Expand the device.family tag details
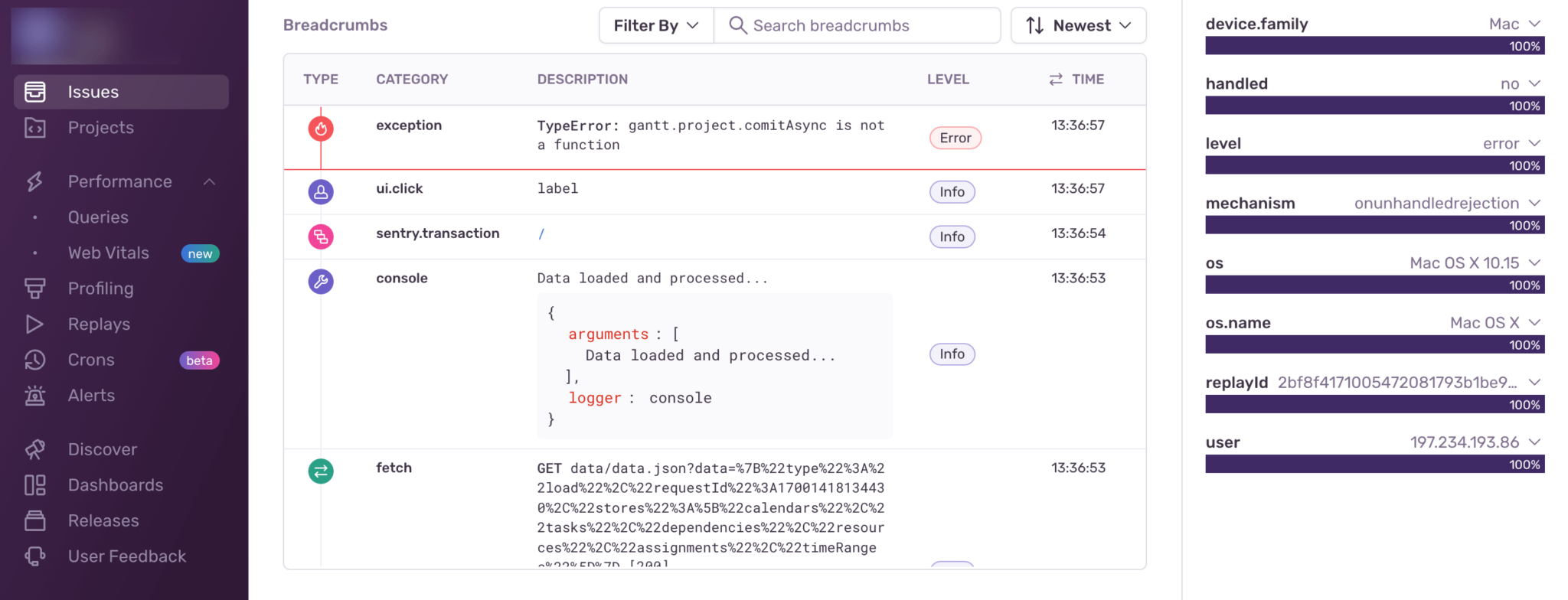1568x600 pixels. pyautogui.click(x=1534, y=24)
